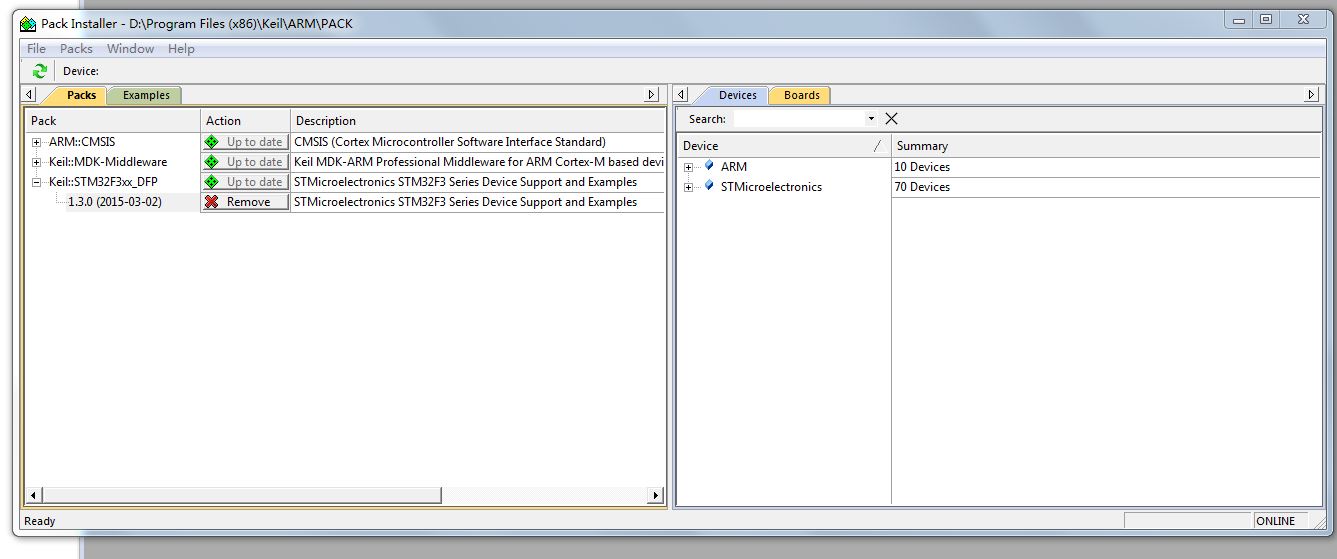Expand the Keil::MDK-Middleware pack node
This screenshot has height=559, width=1337.
click(37, 162)
